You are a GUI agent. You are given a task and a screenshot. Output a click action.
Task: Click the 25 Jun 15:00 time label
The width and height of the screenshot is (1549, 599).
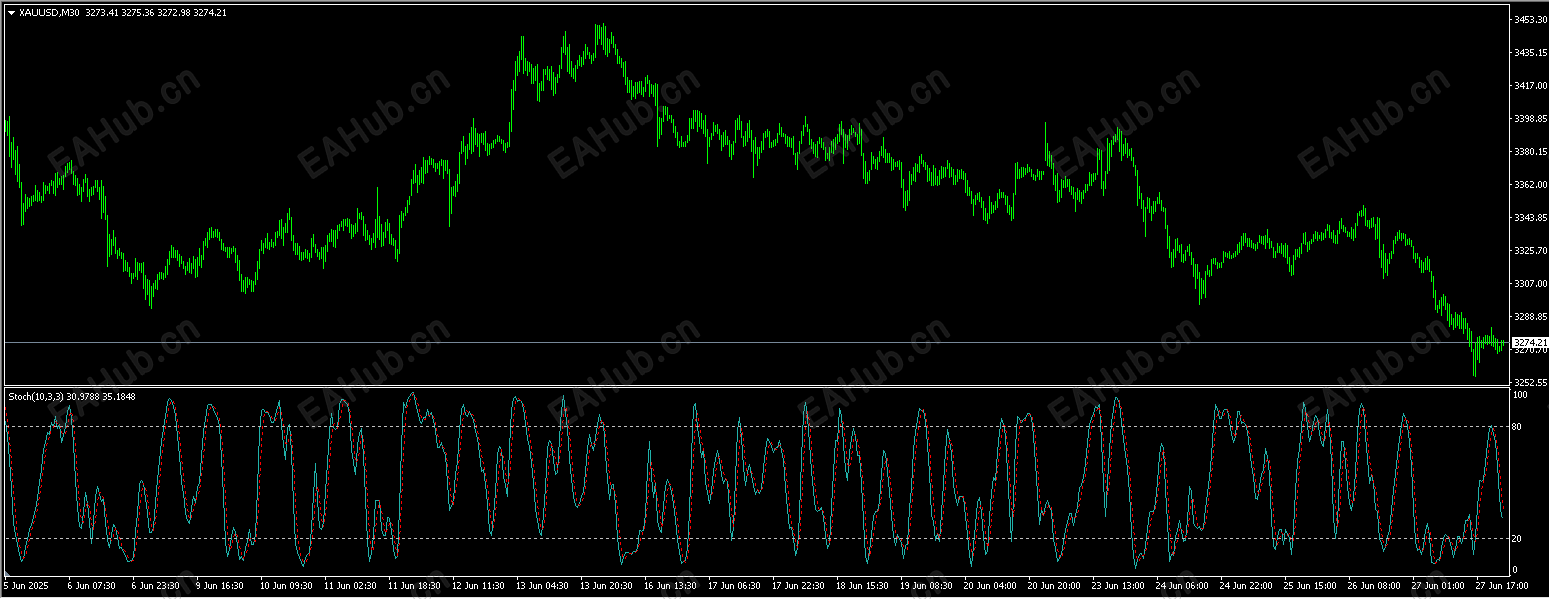click(1310, 586)
